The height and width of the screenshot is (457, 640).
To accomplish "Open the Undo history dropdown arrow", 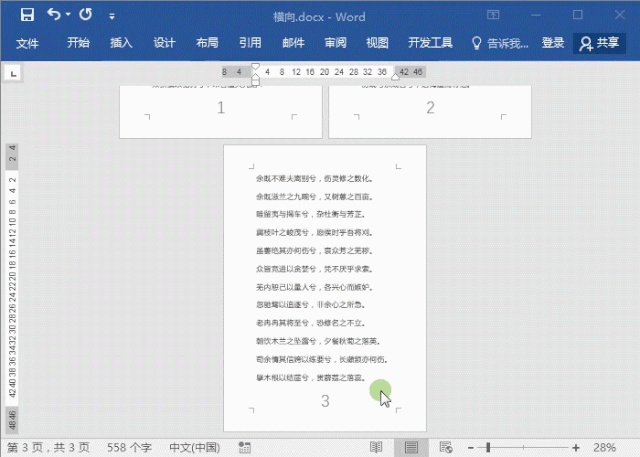I will pyautogui.click(x=68, y=15).
